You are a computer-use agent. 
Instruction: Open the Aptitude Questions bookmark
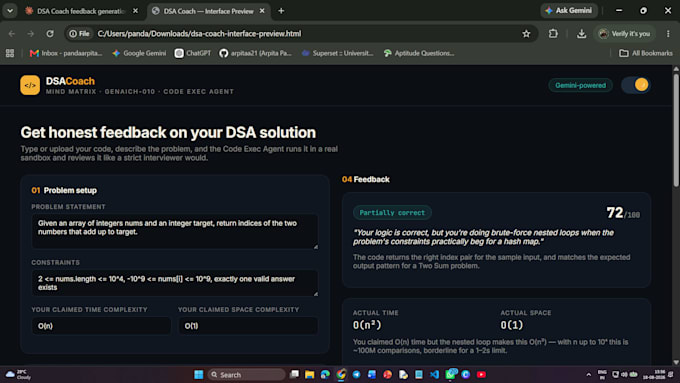[419, 53]
